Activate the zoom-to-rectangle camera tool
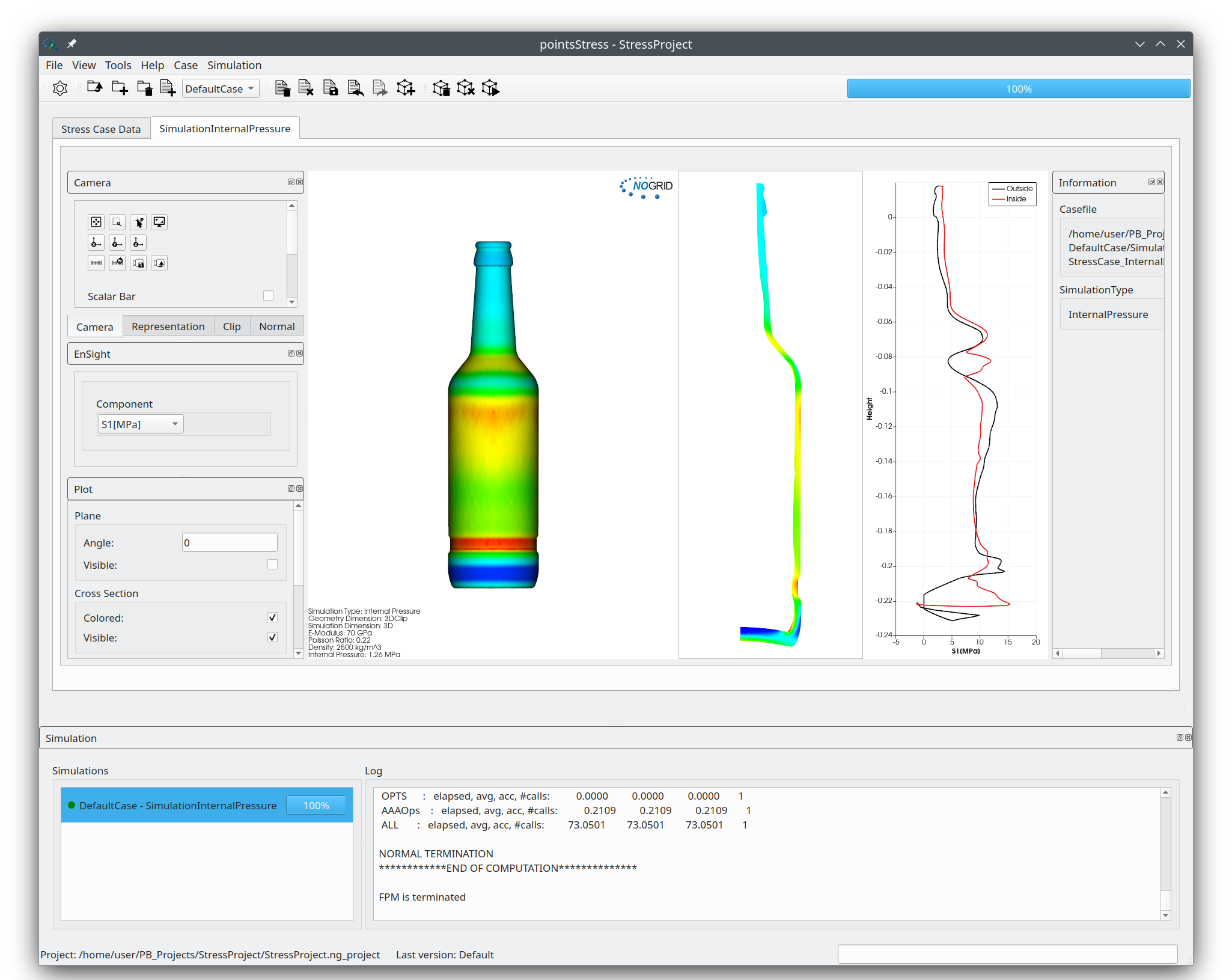 coord(117,222)
